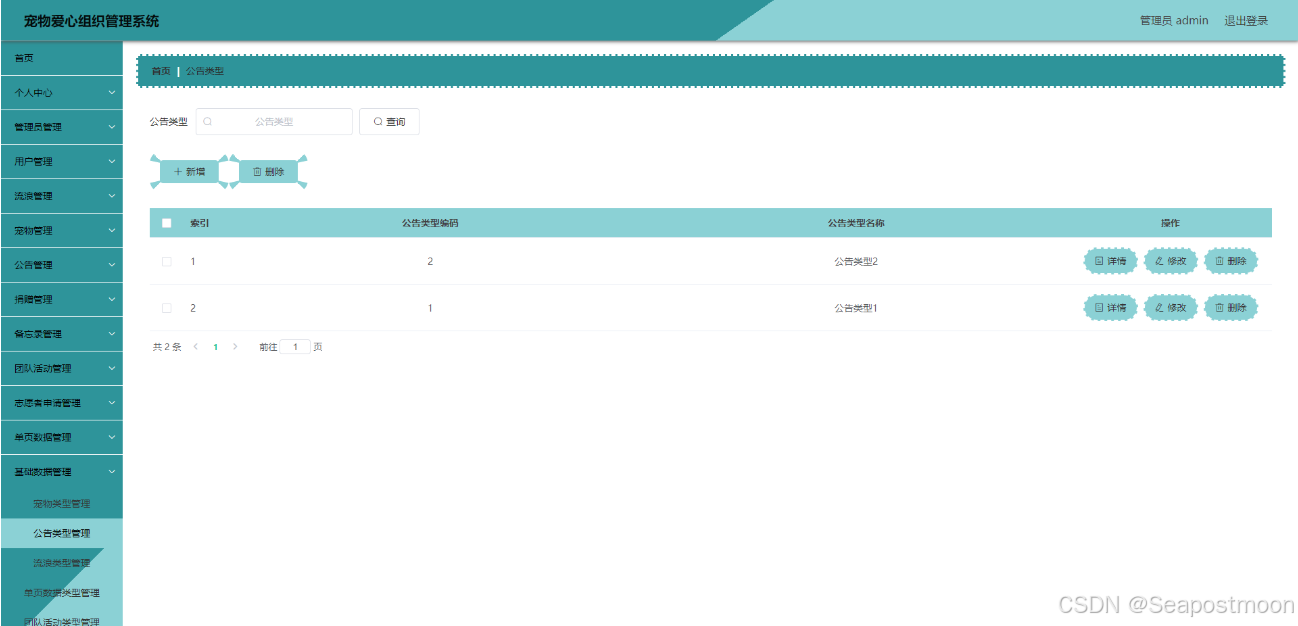Select 流浪类型管理 from the sidebar
Image resolution: width=1298 pixels, height=626 pixels.
[x=64, y=563]
